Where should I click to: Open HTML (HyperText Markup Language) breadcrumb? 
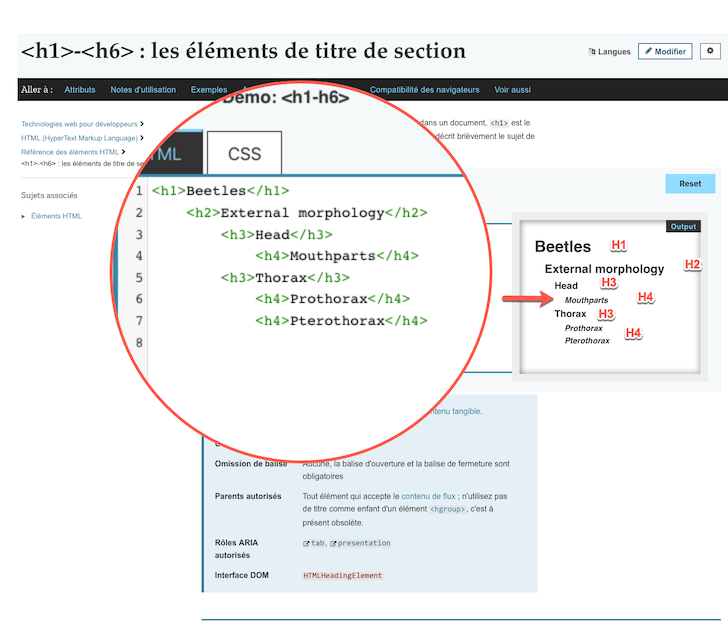click(79, 138)
